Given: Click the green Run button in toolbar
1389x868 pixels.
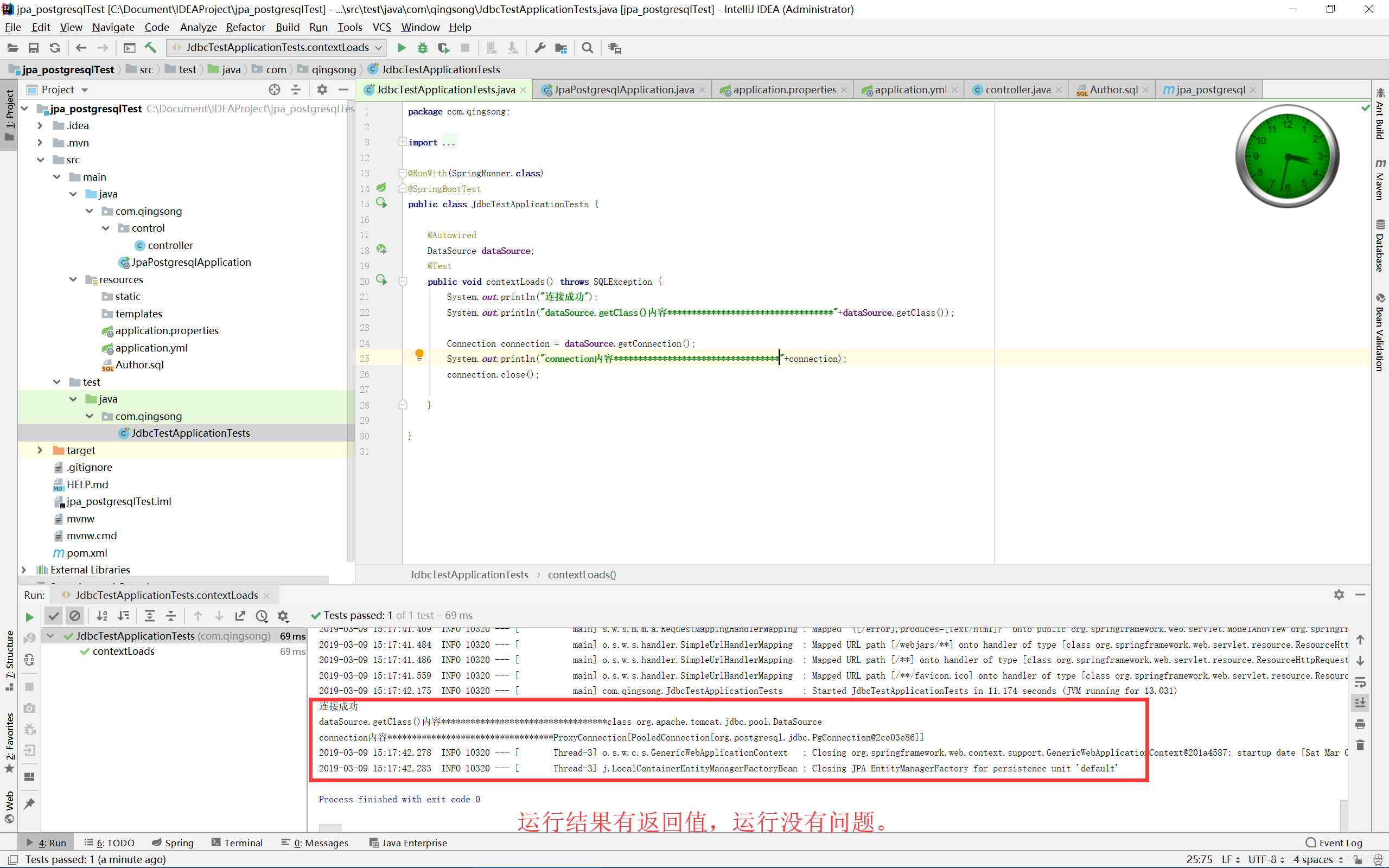Looking at the screenshot, I should click(402, 48).
